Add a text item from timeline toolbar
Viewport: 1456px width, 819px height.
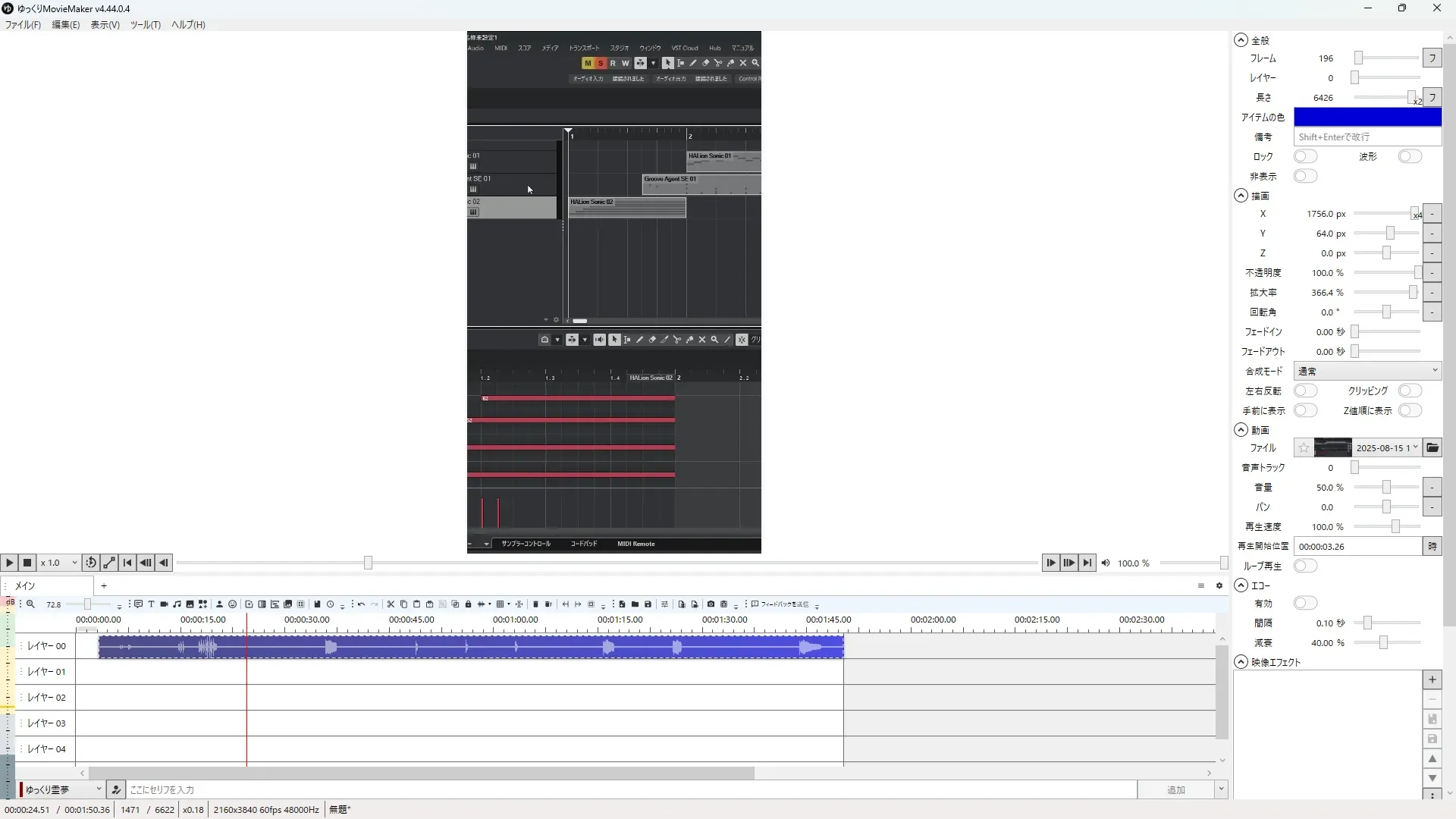(151, 604)
